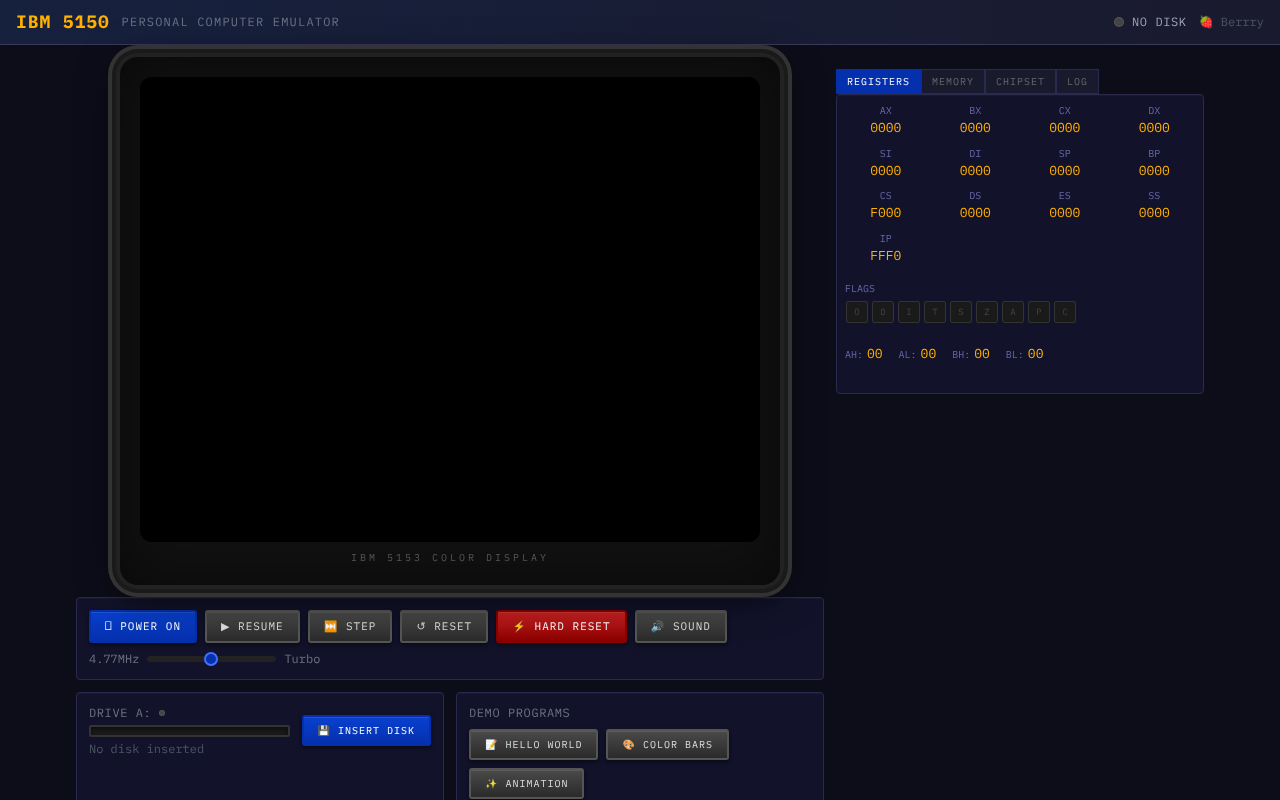
Task: Click the Auxiliary (A) flag indicator
Action: pos(1013,312)
